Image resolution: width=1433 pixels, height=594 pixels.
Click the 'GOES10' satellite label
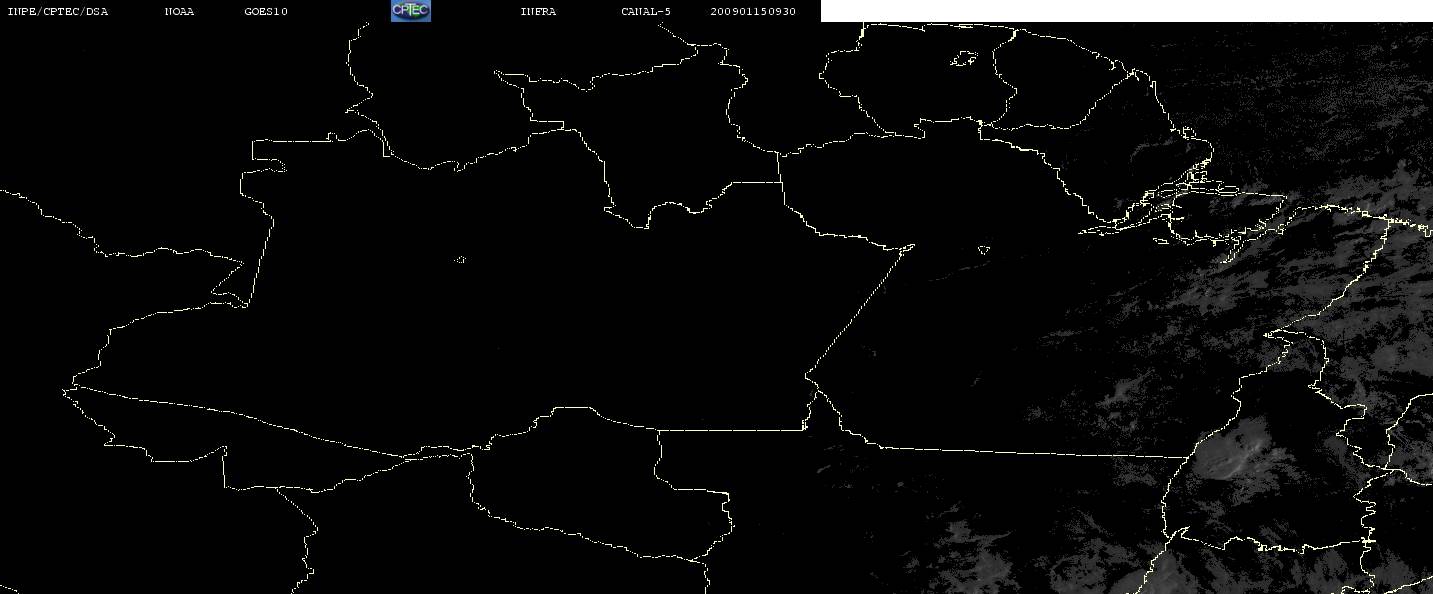(x=266, y=12)
